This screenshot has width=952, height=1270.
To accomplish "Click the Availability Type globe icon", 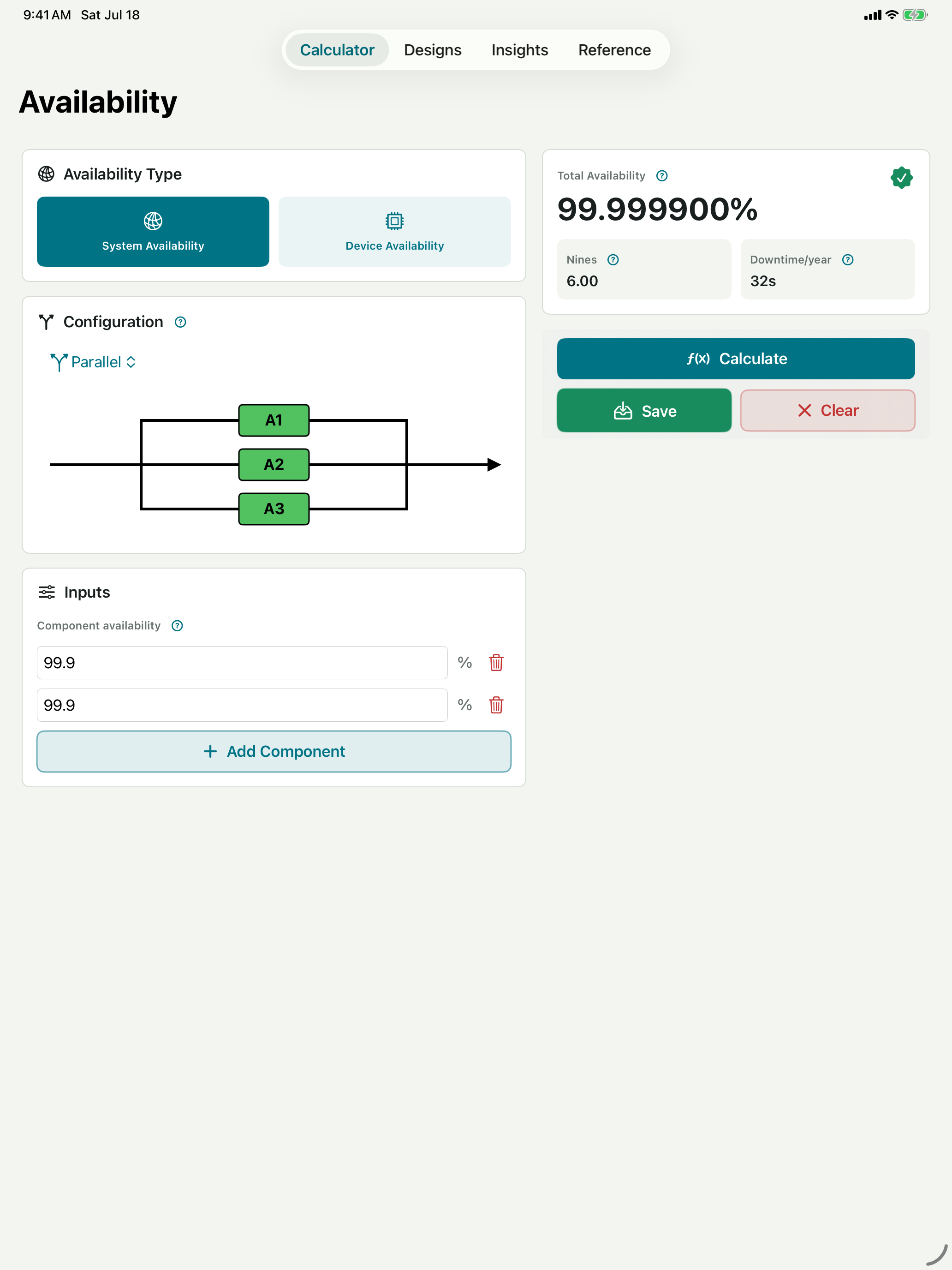I will click(x=47, y=174).
